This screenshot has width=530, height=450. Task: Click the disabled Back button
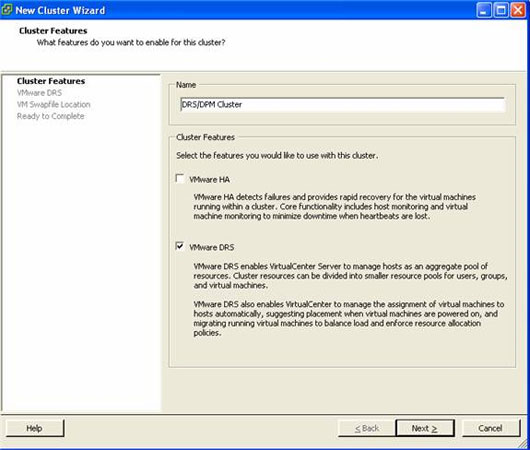(367, 428)
